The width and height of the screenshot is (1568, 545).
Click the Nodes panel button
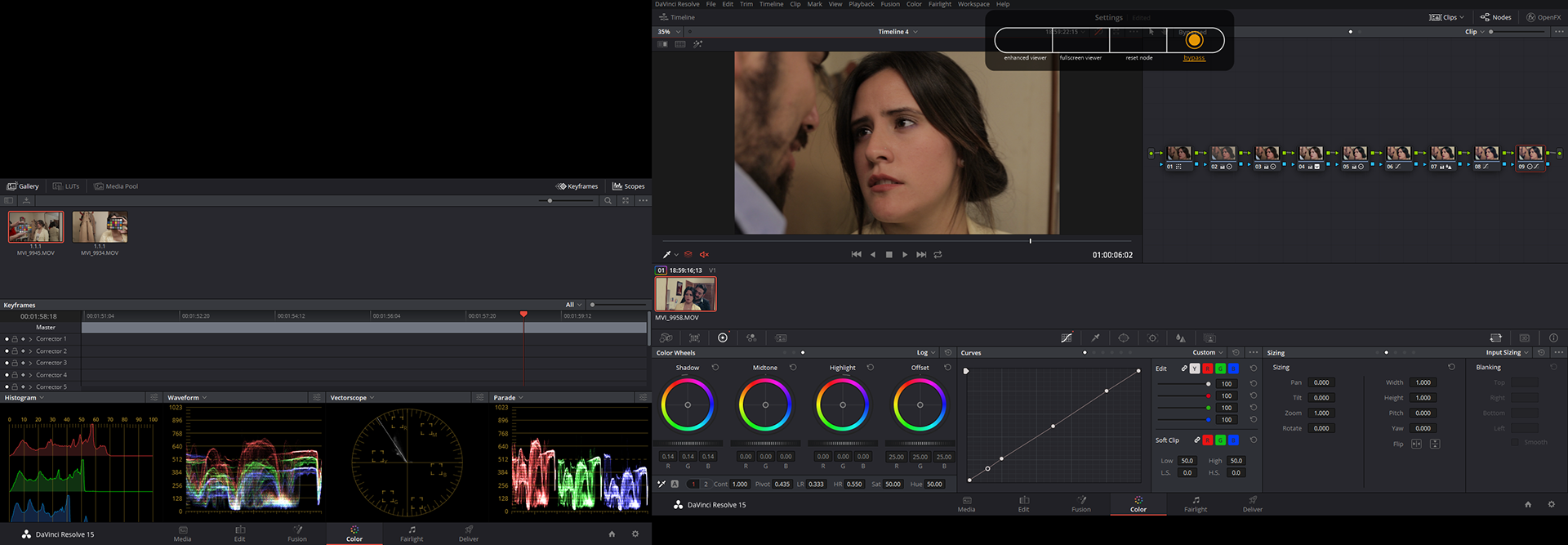1495,17
